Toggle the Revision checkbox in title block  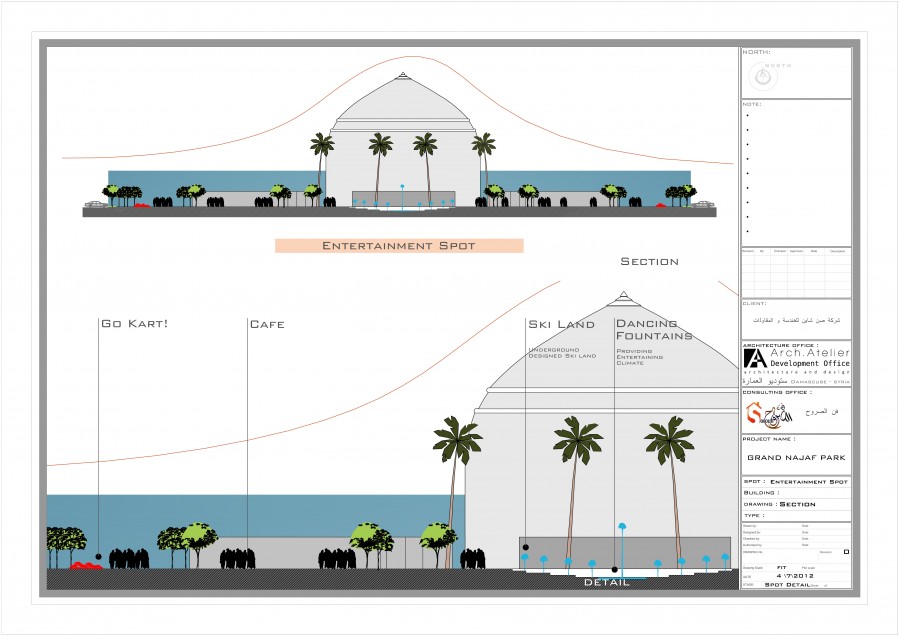click(x=846, y=551)
